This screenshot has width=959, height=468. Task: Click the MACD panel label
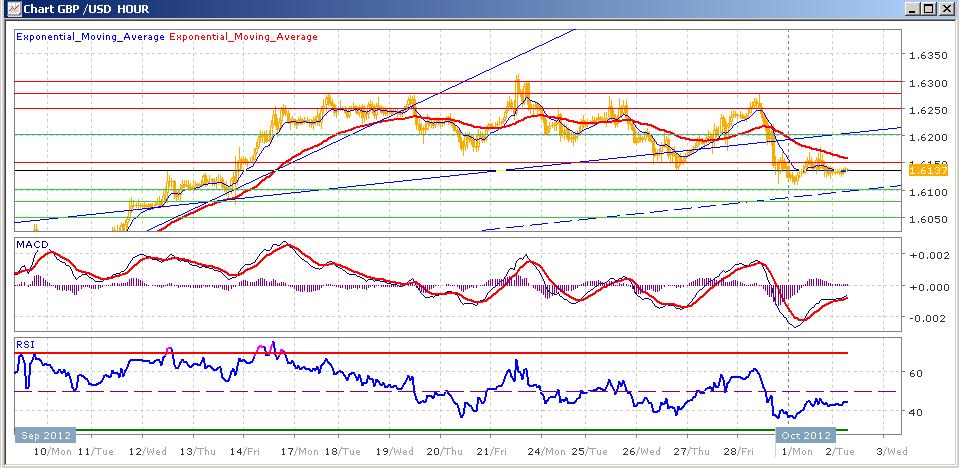tap(32, 245)
